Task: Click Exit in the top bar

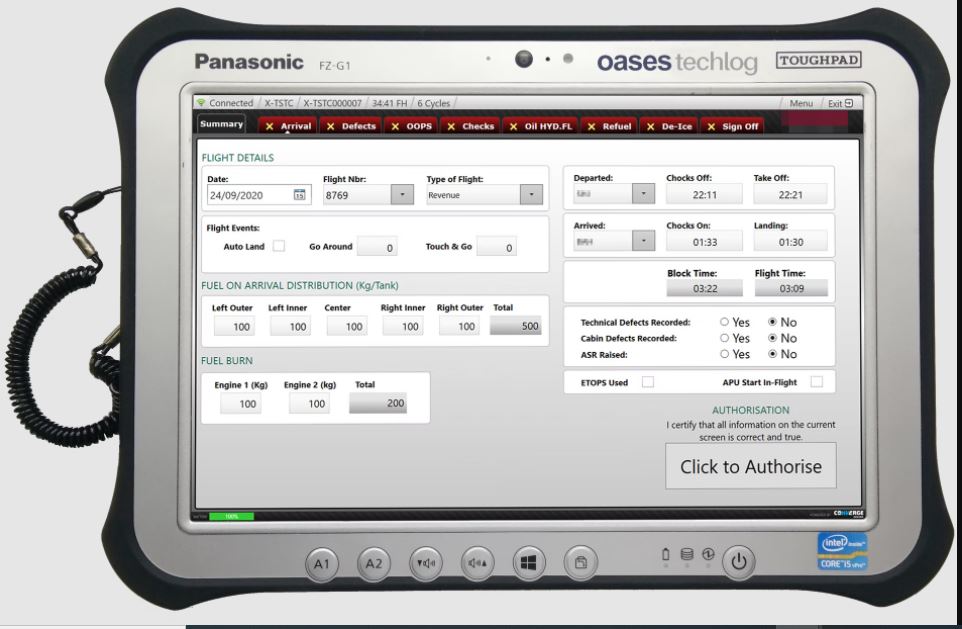Action: (840, 103)
